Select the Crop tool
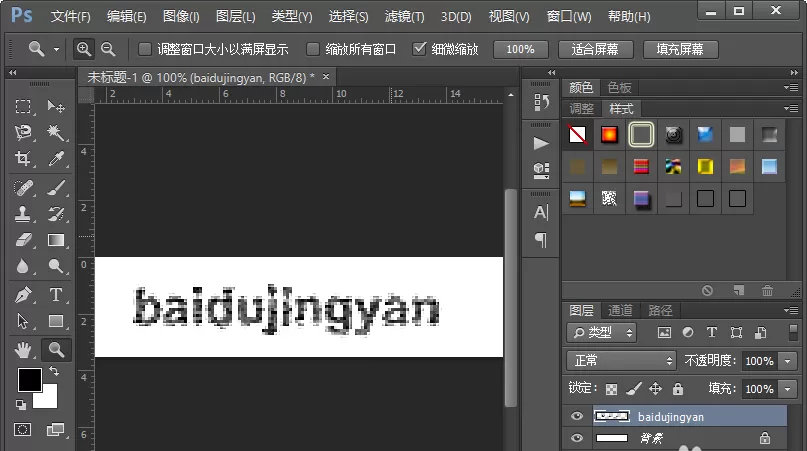Image resolution: width=807 pixels, height=451 pixels. click(x=23, y=159)
